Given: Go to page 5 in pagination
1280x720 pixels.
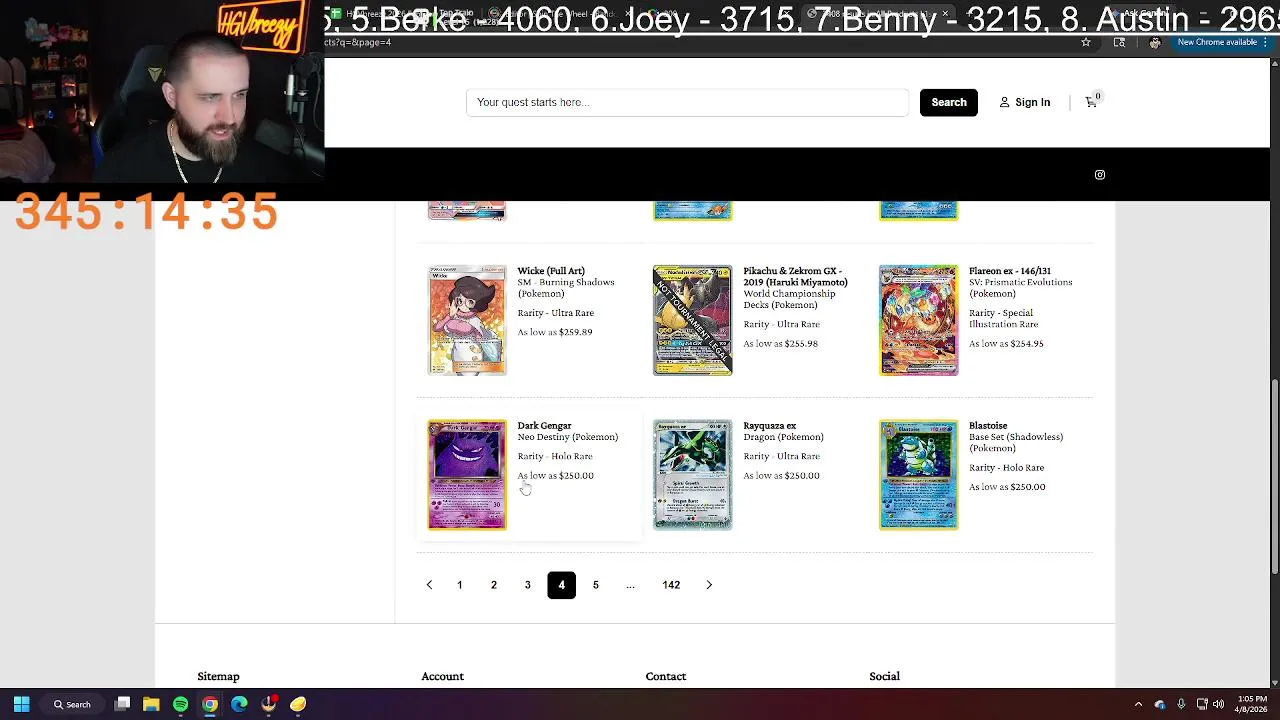Looking at the screenshot, I should pyautogui.click(x=596, y=585).
